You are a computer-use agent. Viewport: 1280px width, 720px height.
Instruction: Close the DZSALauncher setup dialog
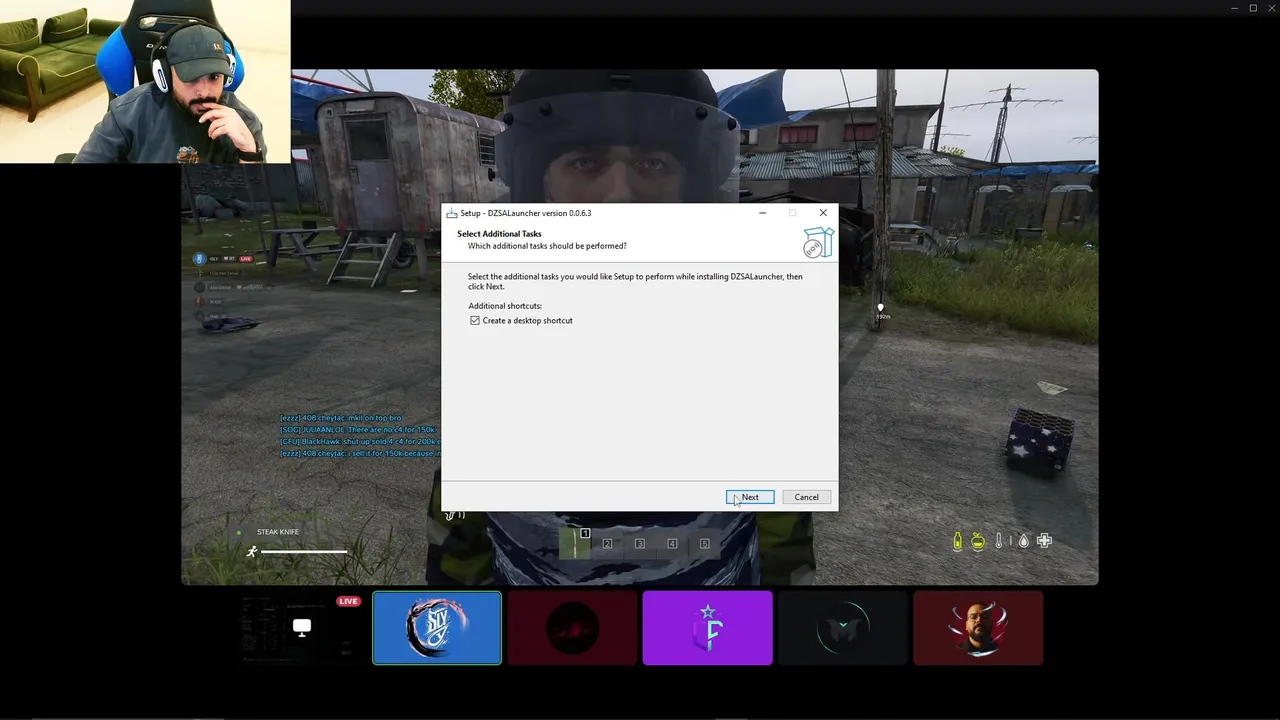click(x=823, y=213)
